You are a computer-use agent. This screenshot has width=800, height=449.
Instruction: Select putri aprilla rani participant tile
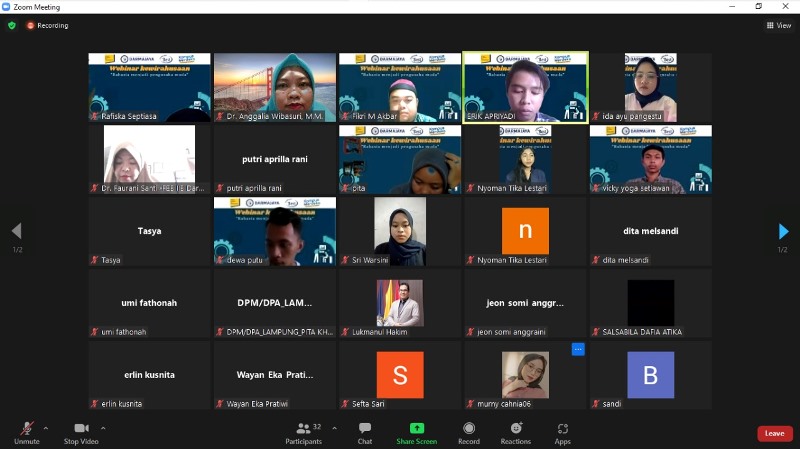[275, 159]
